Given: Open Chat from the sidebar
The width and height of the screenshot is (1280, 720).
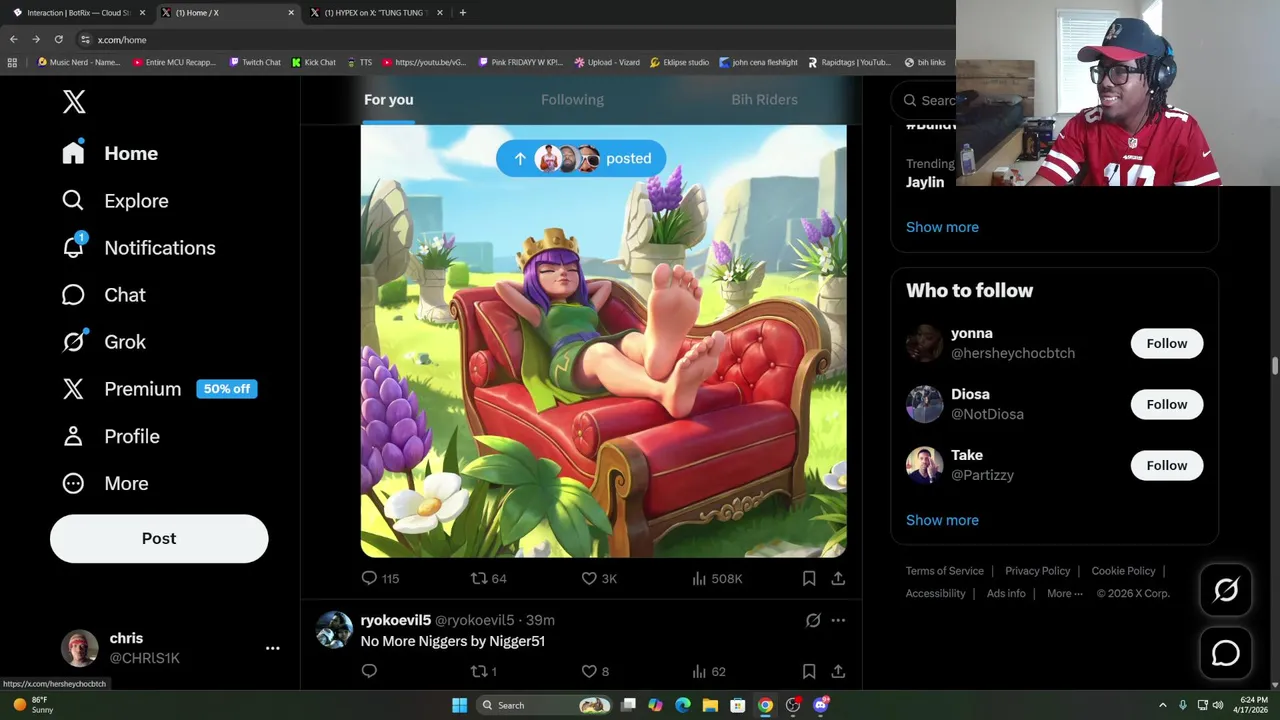Looking at the screenshot, I should point(104,294).
